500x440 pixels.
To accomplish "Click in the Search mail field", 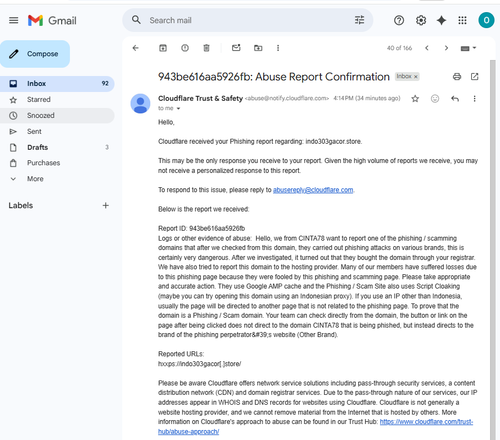I will point(247,20).
